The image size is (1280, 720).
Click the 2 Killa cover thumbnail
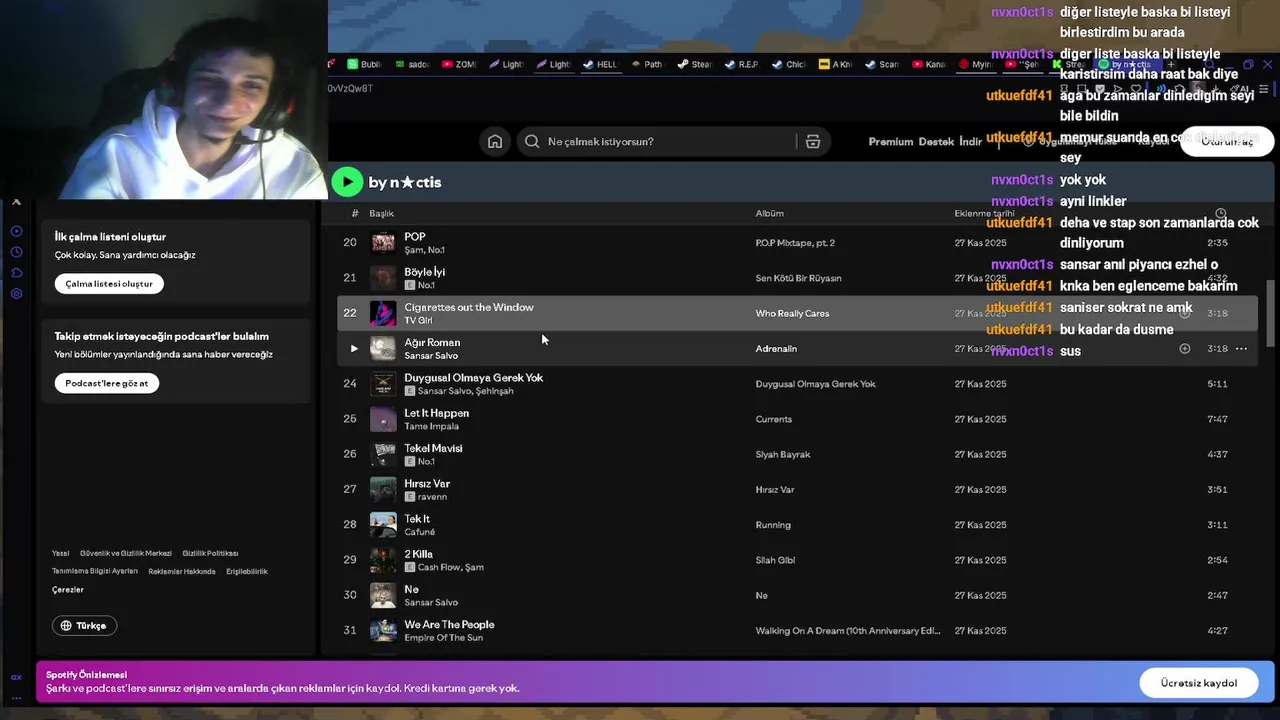pyautogui.click(x=383, y=560)
